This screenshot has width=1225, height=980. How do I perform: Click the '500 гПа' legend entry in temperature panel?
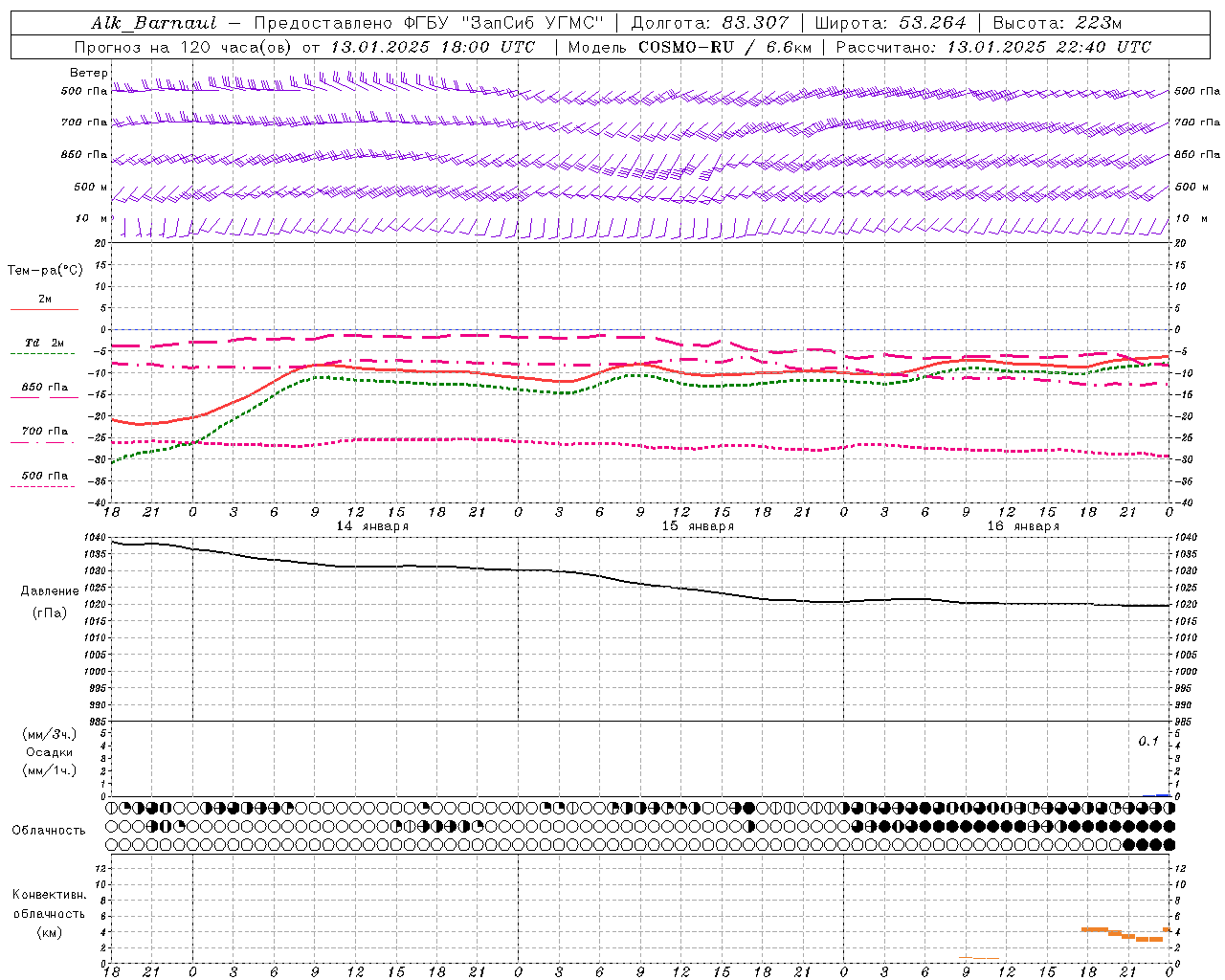45,476
